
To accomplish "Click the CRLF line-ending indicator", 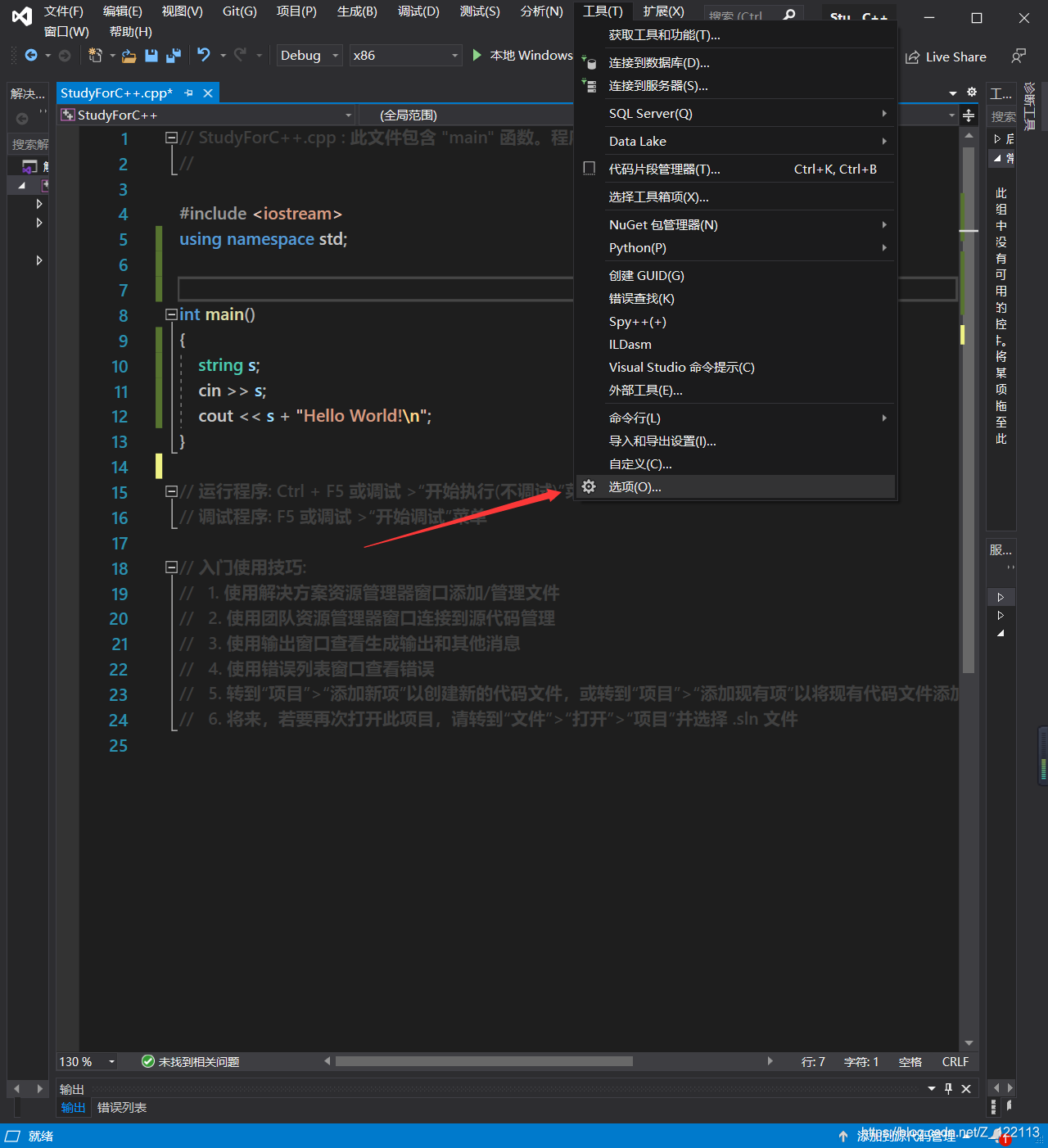I will (955, 1062).
